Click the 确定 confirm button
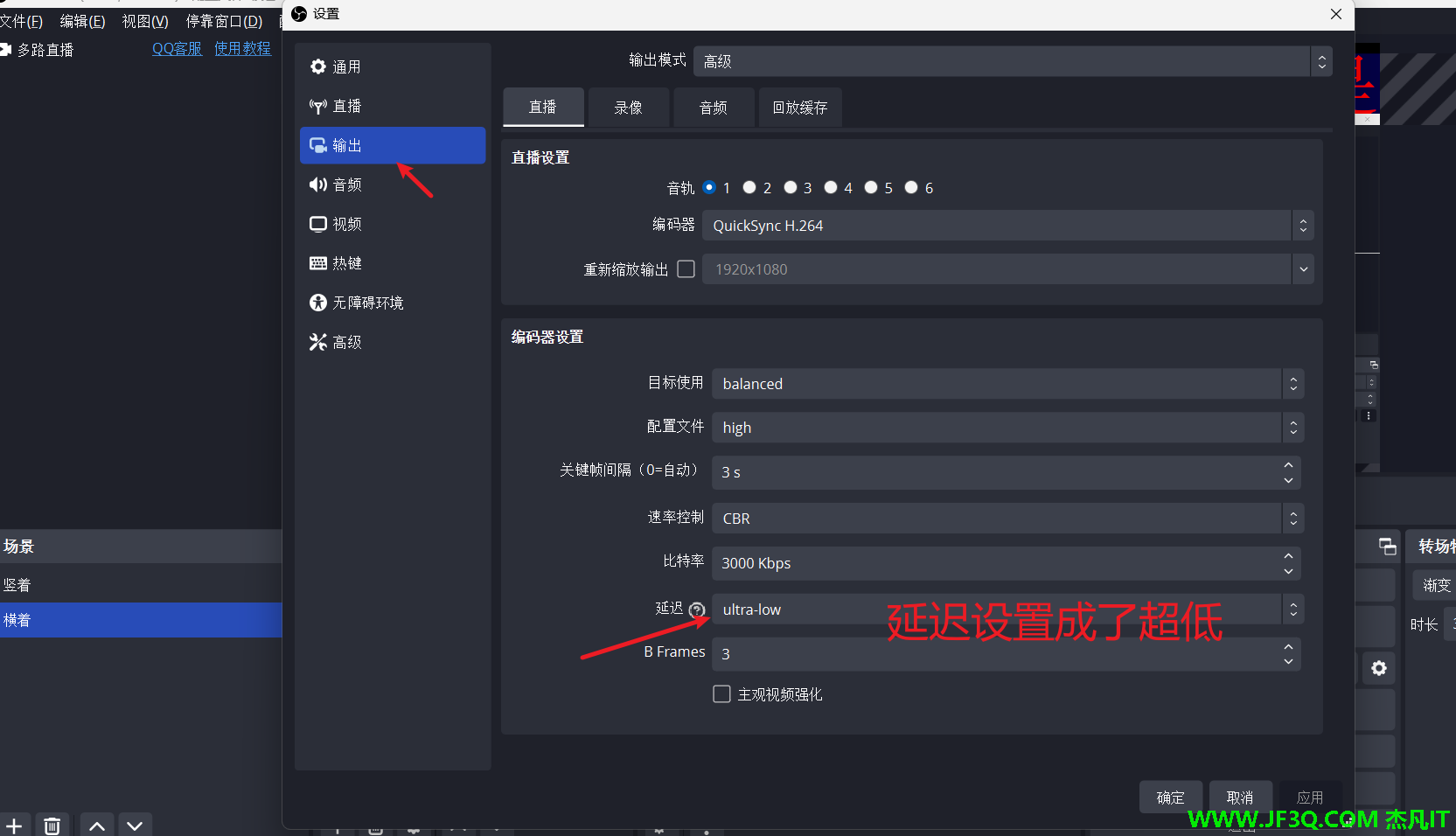 [1170, 797]
